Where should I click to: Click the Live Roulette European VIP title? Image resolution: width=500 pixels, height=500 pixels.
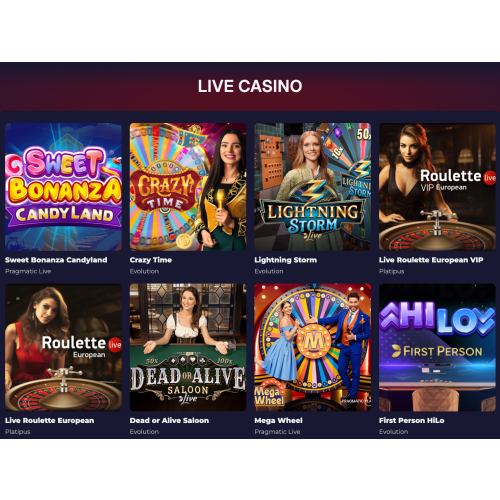point(431,260)
